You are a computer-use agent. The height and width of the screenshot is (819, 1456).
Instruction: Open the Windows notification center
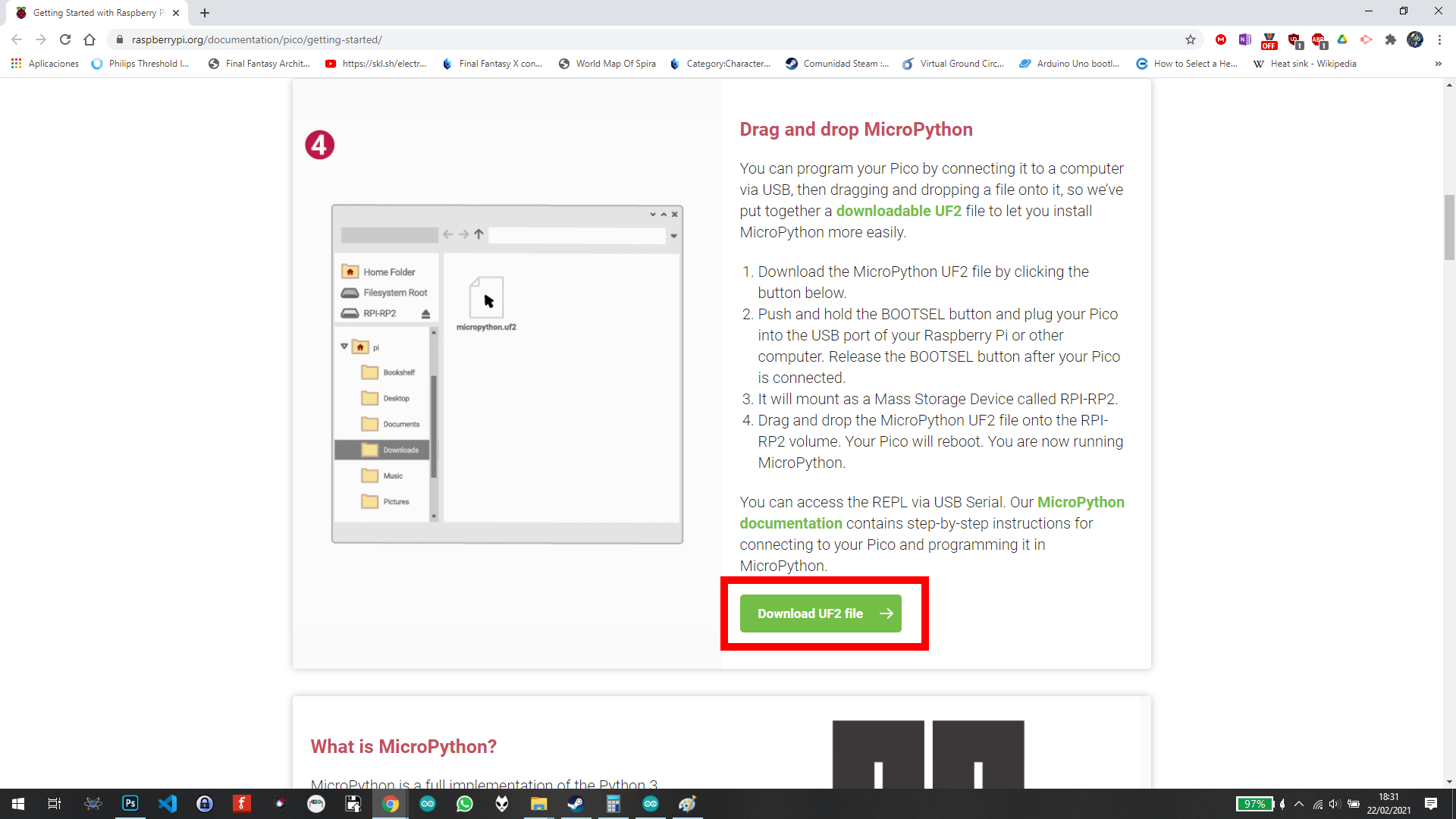(x=1431, y=804)
